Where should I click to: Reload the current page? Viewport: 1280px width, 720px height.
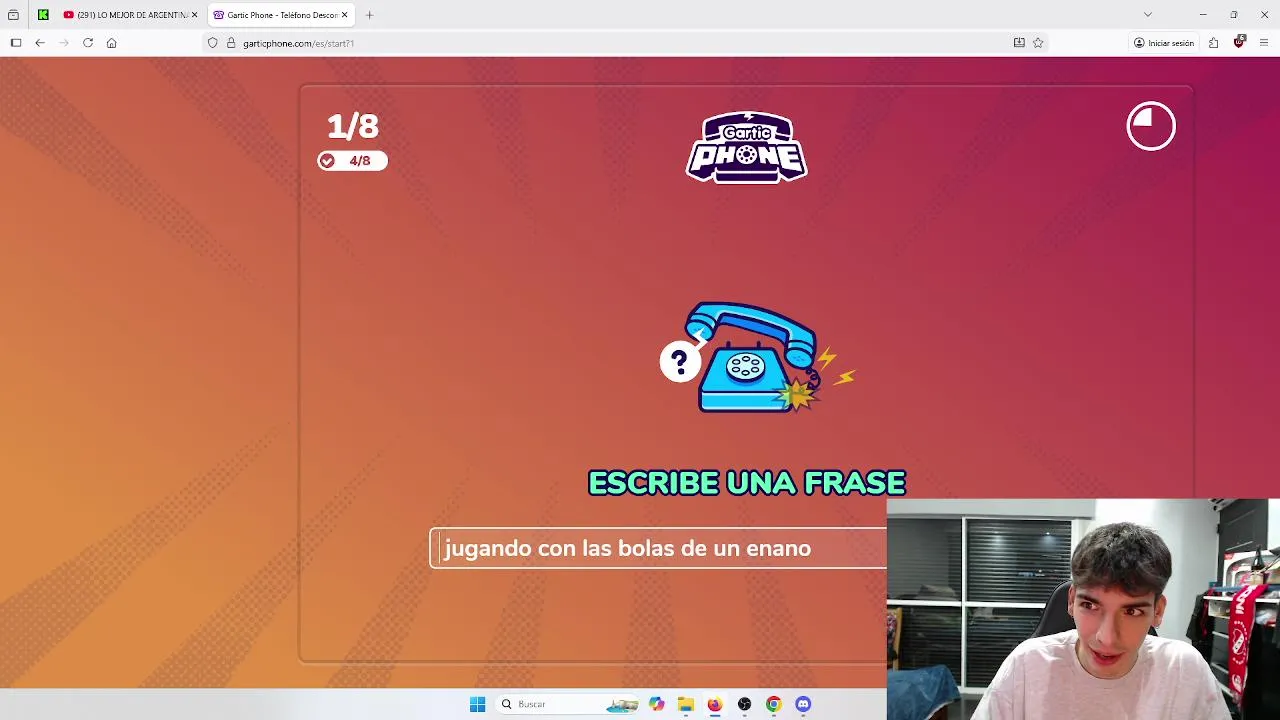pyautogui.click(x=88, y=43)
